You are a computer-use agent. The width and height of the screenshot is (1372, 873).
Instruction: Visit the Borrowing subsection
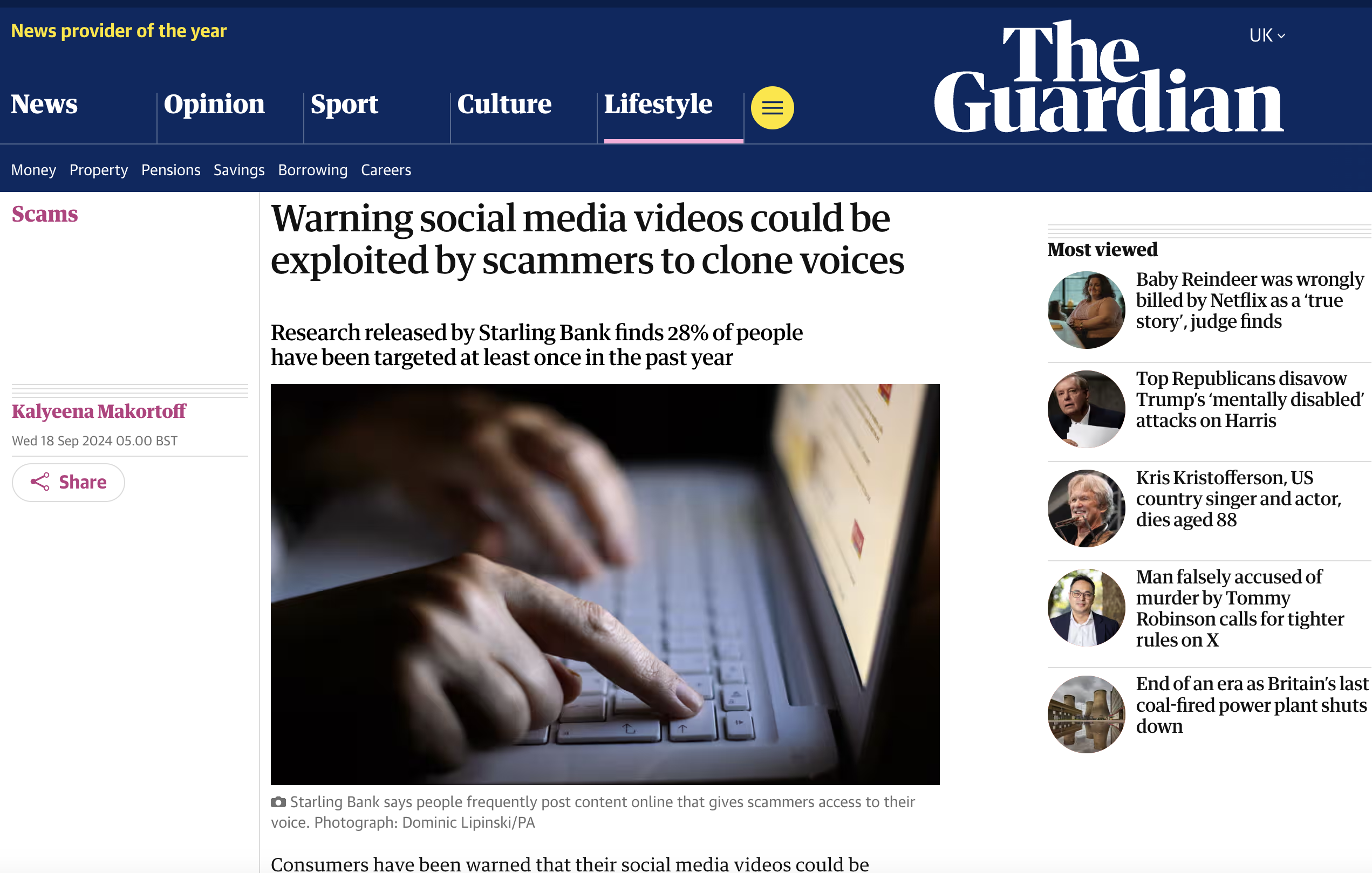pyautogui.click(x=313, y=170)
